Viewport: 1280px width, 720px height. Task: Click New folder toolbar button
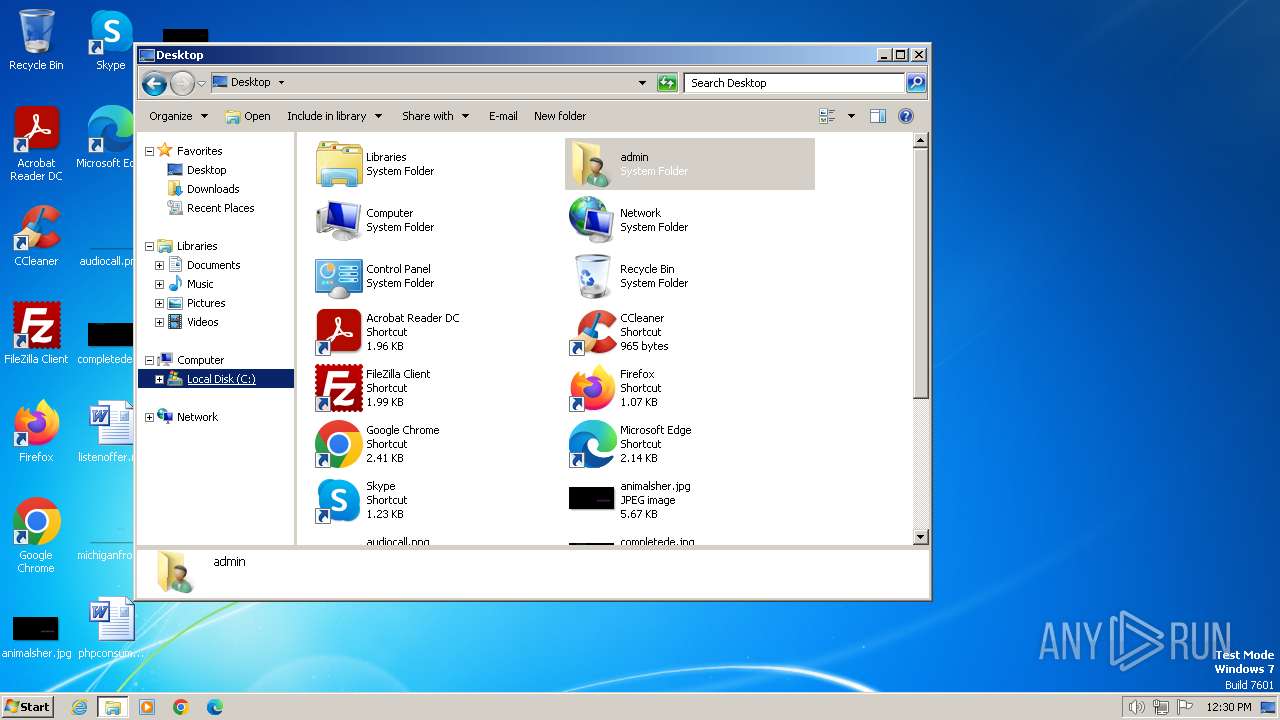pyautogui.click(x=560, y=116)
